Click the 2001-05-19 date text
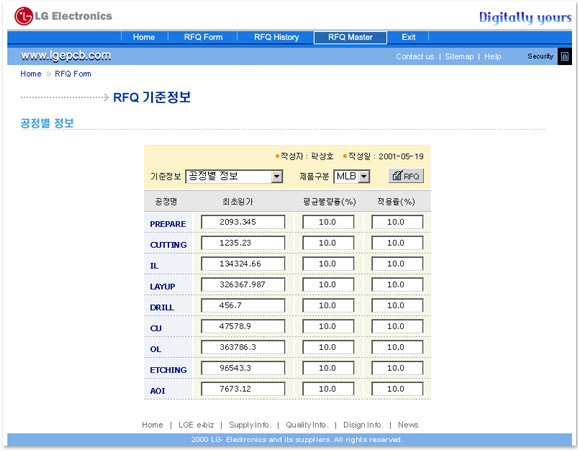Screen dimensions: 578x451 401,156
